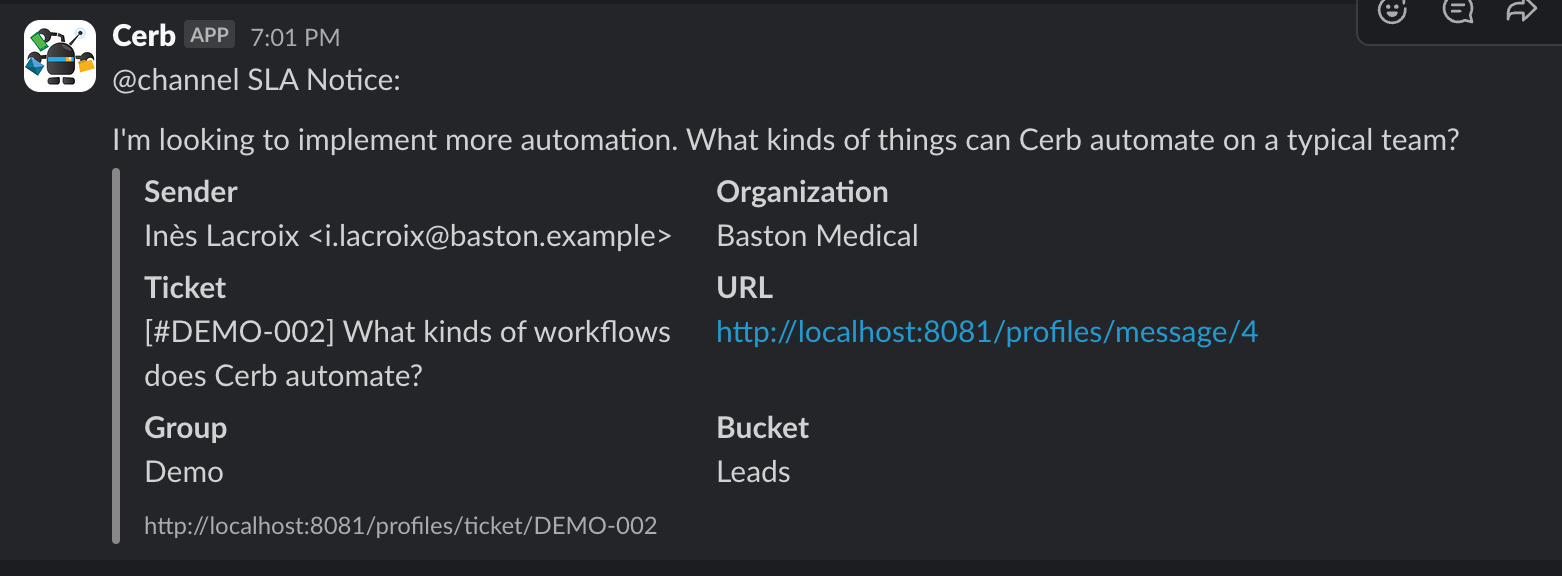Select the Bucket field label
Image resolution: width=1562 pixels, height=576 pixels.
point(763,428)
